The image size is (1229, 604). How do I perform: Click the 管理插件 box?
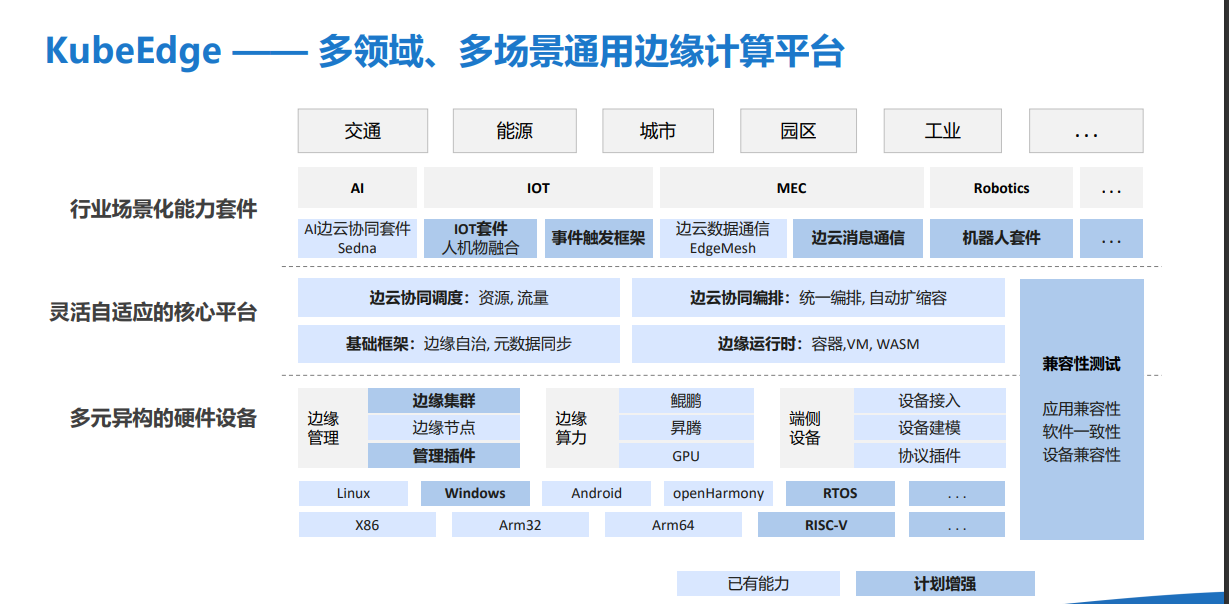(x=444, y=455)
